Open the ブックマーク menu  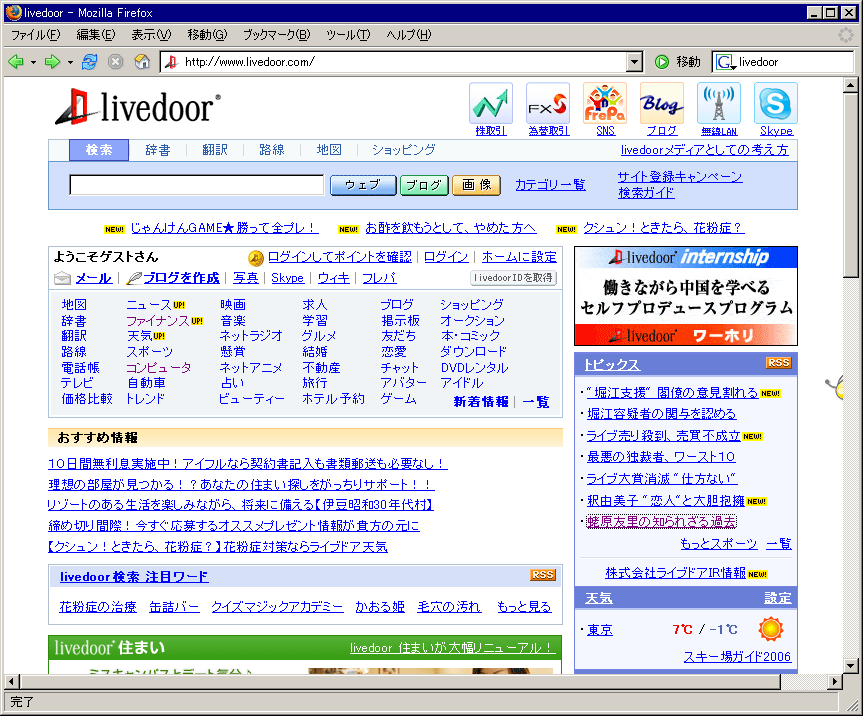click(x=277, y=35)
